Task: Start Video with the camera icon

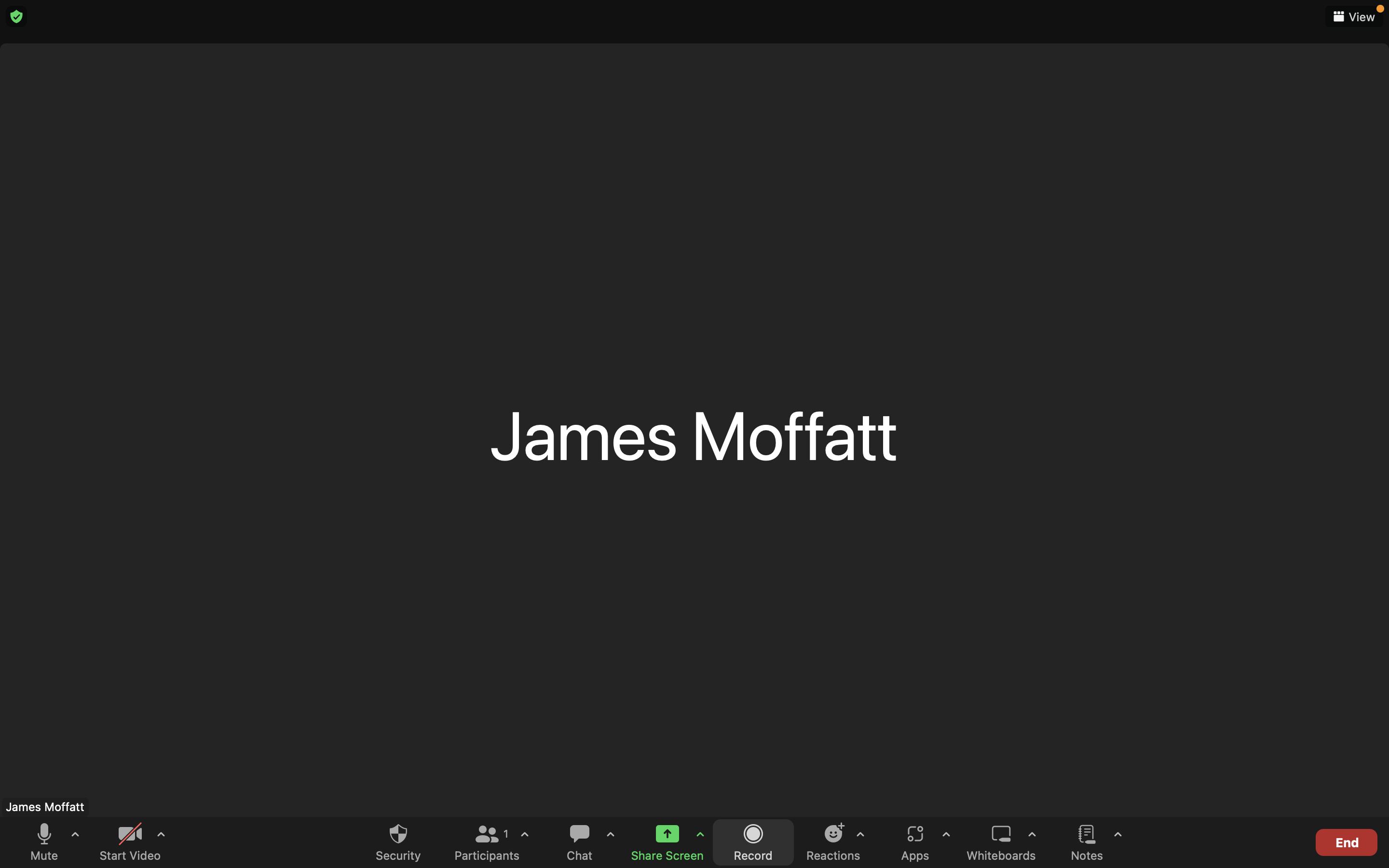Action: (130, 841)
